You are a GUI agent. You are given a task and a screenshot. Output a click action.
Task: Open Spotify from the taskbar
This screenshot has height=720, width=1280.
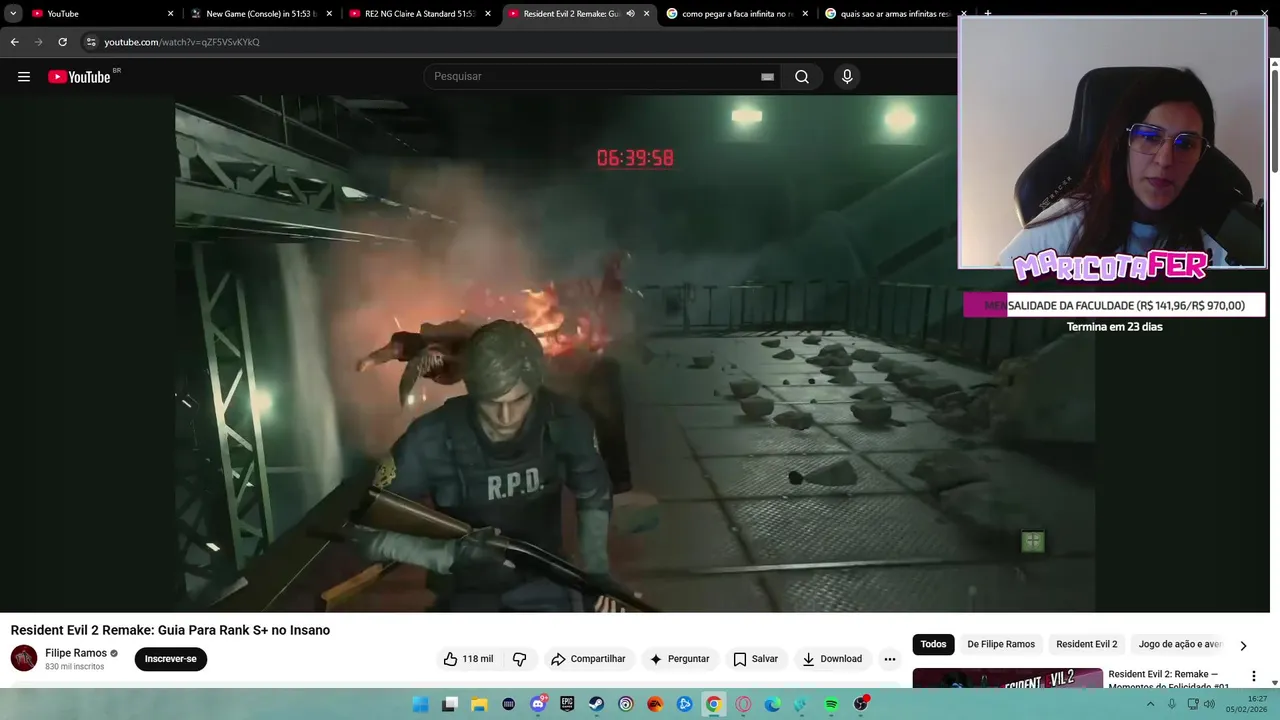point(831,704)
